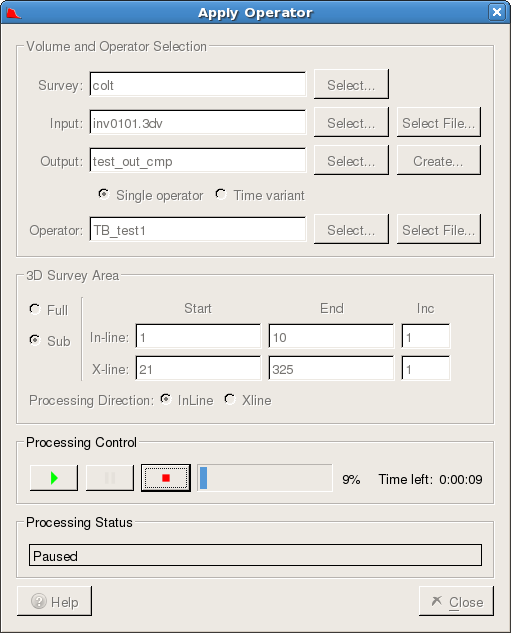Click Select button next to Survey field
This screenshot has height=633, width=511.
pos(351,84)
